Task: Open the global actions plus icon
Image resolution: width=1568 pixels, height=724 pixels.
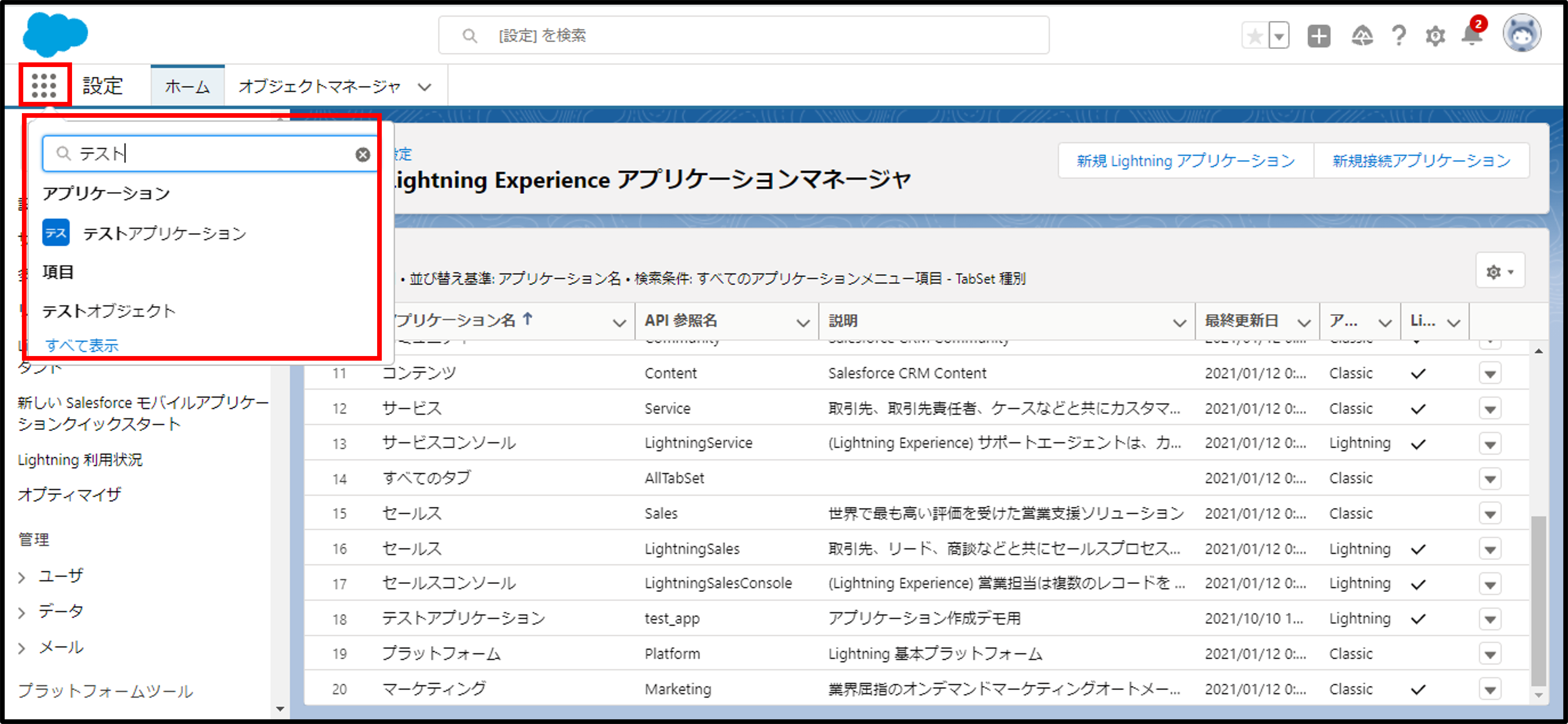Action: pos(1319,36)
